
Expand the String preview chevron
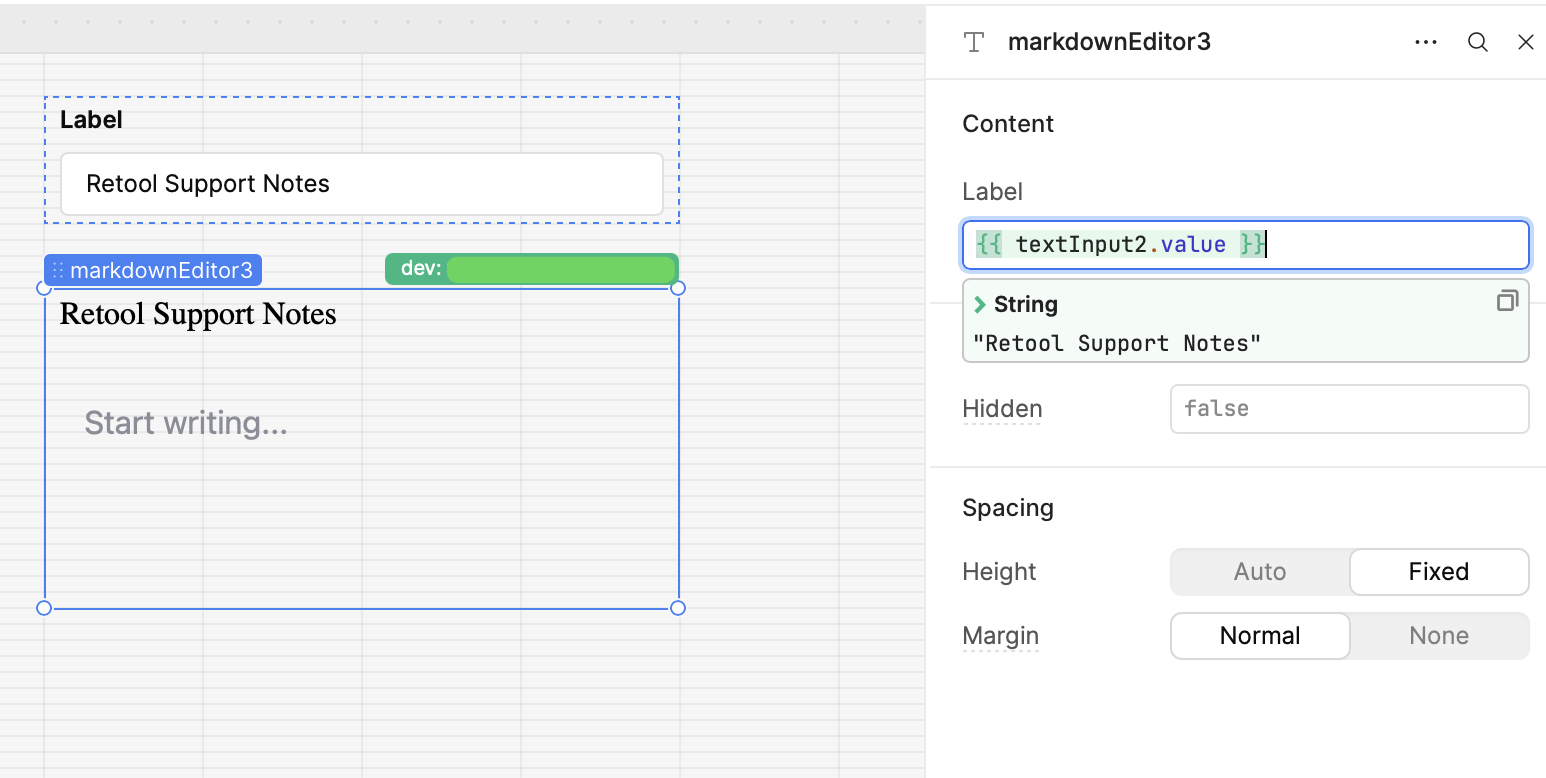[980, 305]
